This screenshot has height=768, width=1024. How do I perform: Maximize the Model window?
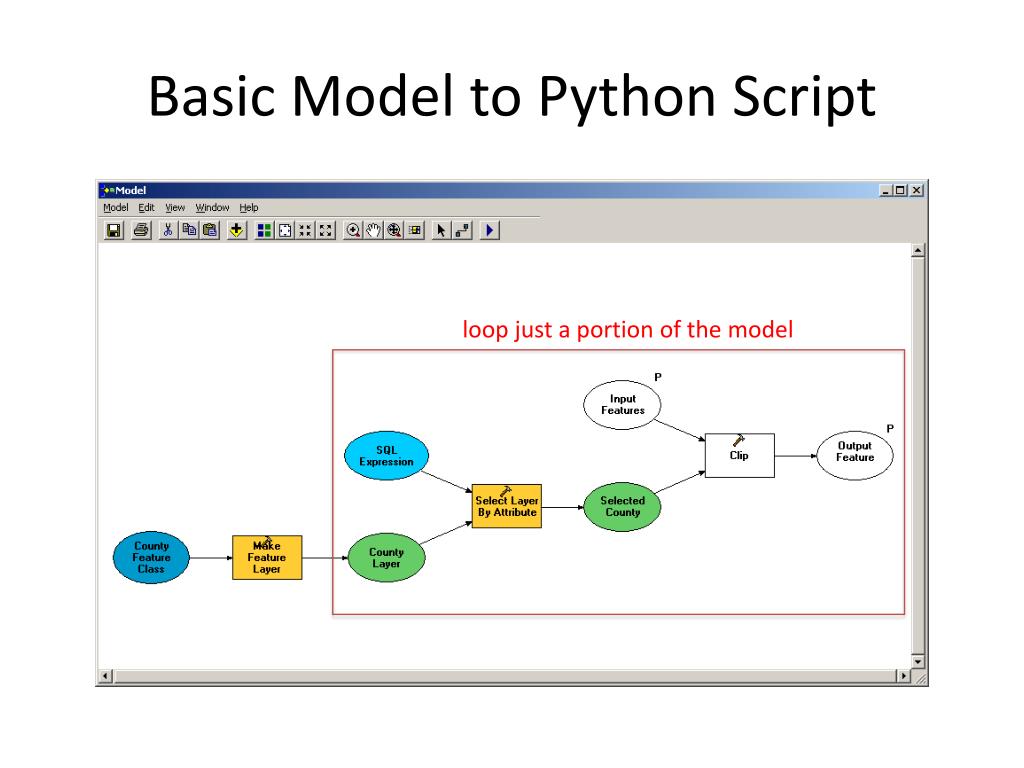[901, 190]
